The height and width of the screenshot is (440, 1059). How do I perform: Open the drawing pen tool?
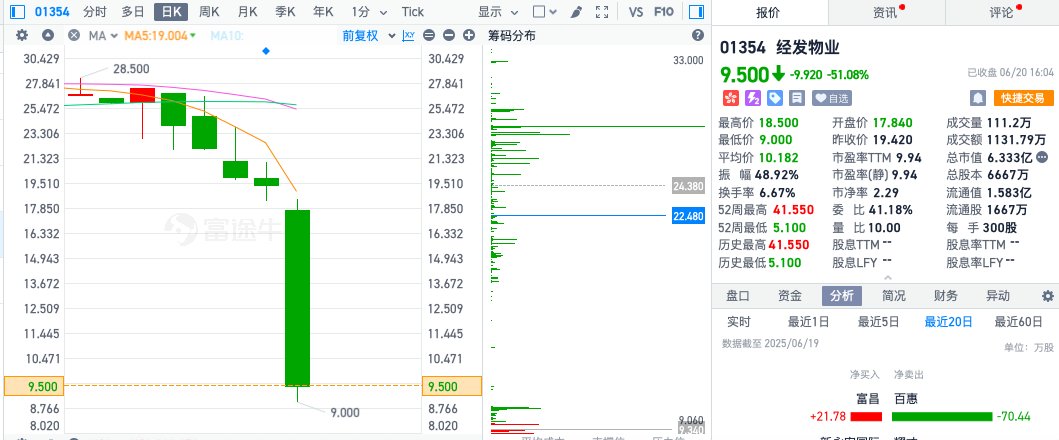pyautogui.click(x=576, y=12)
